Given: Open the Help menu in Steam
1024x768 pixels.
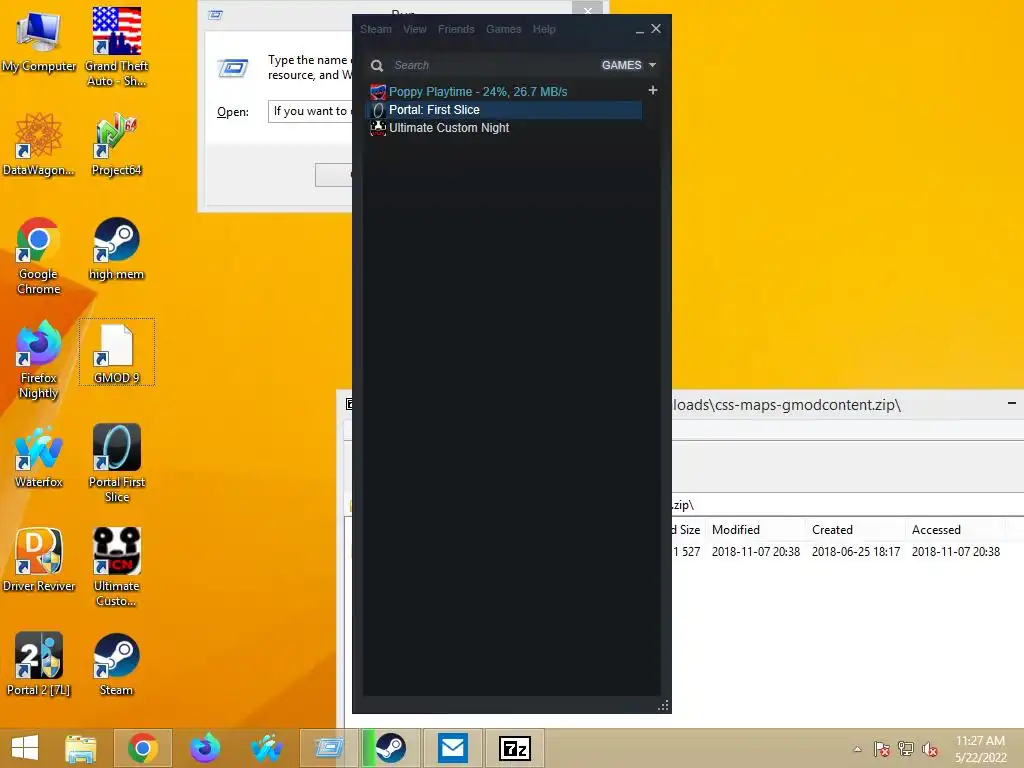Looking at the screenshot, I should click(x=544, y=29).
